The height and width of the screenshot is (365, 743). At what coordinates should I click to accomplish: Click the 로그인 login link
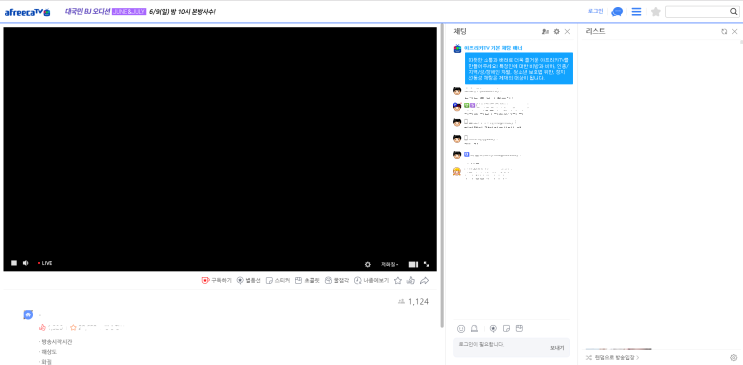click(x=595, y=11)
